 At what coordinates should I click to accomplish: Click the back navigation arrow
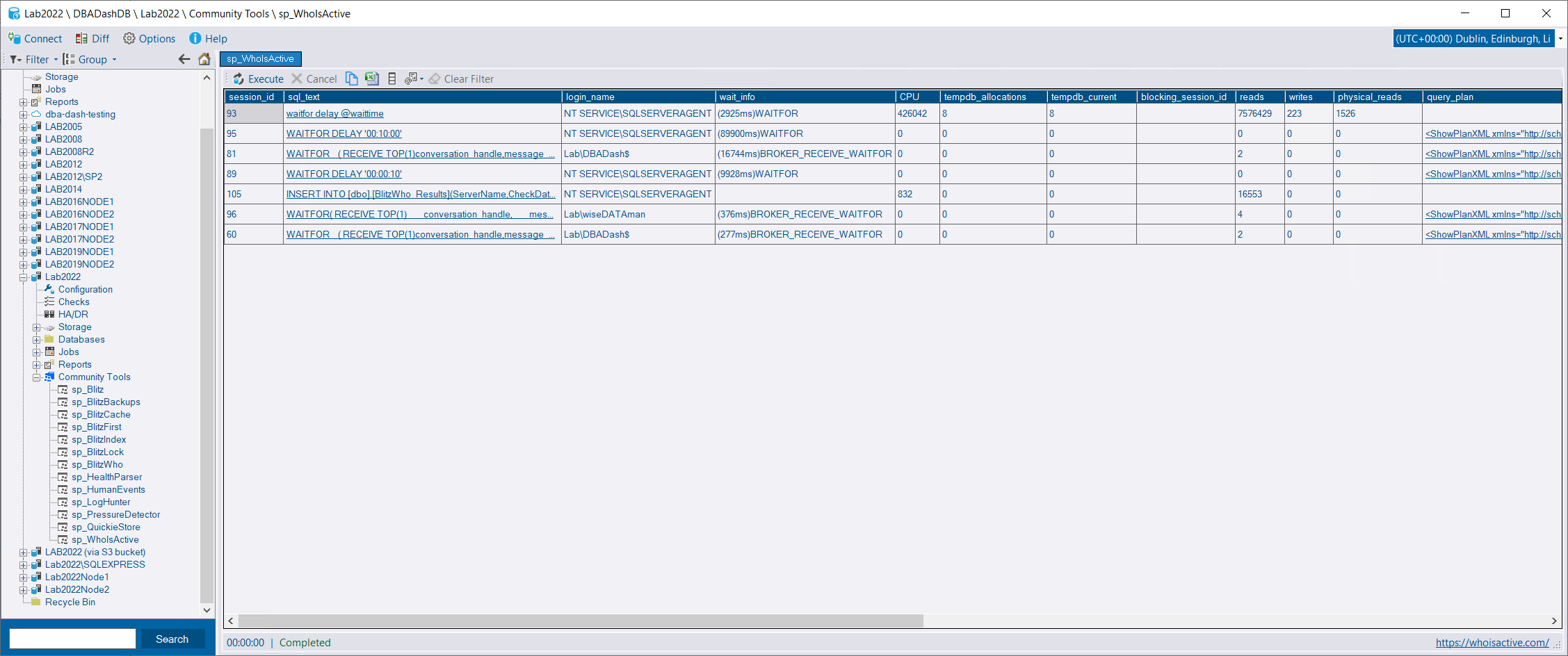point(184,59)
